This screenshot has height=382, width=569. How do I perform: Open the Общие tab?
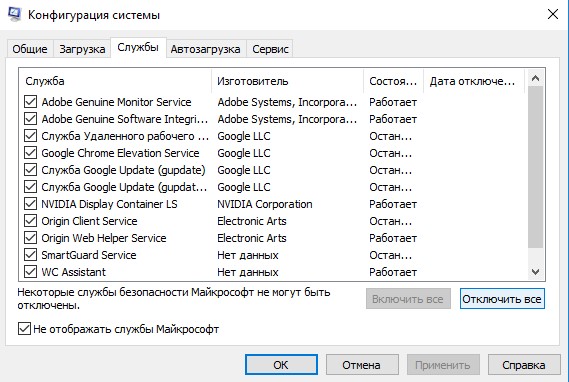coord(30,49)
